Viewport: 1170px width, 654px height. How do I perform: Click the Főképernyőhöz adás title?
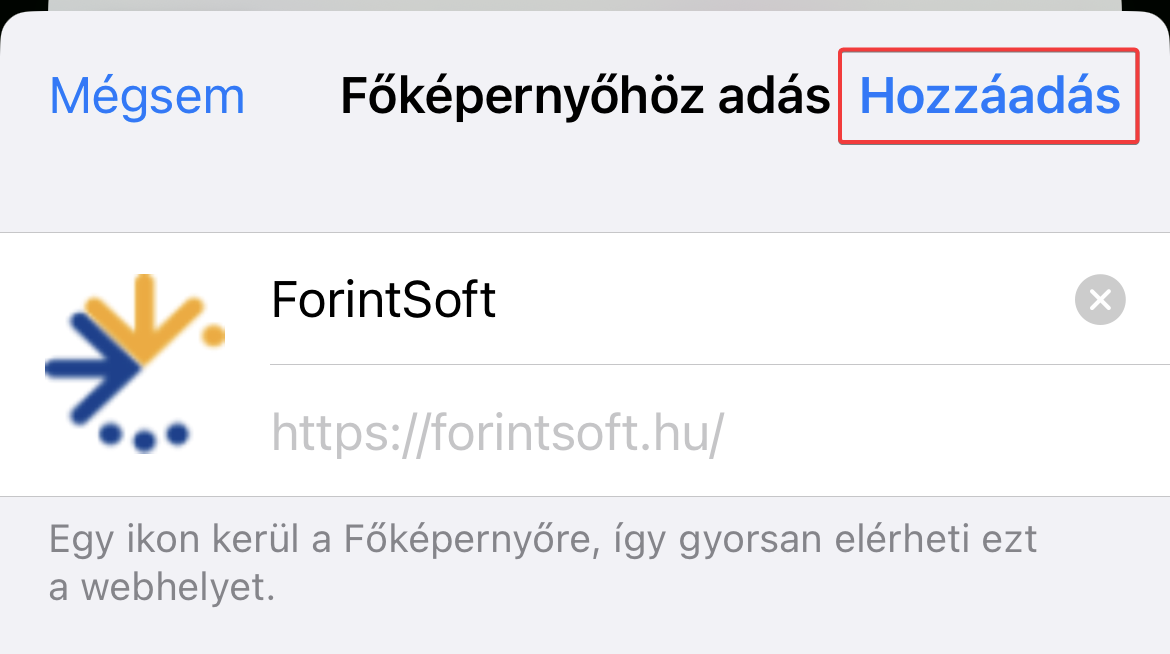tap(585, 96)
